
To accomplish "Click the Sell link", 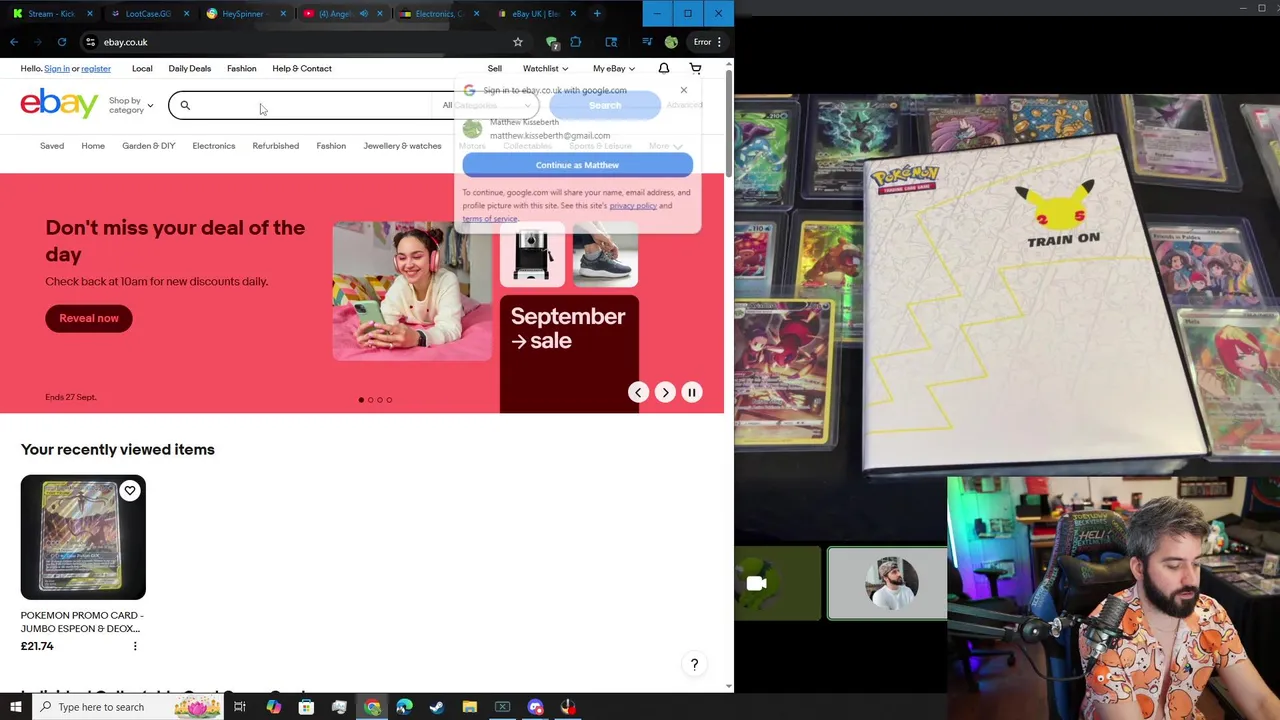I will (x=495, y=68).
